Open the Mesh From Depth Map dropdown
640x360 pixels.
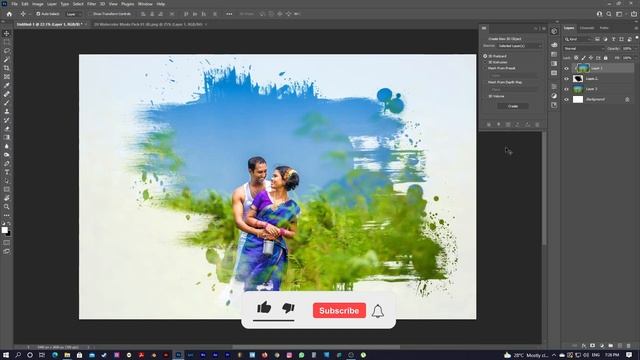pos(513,89)
